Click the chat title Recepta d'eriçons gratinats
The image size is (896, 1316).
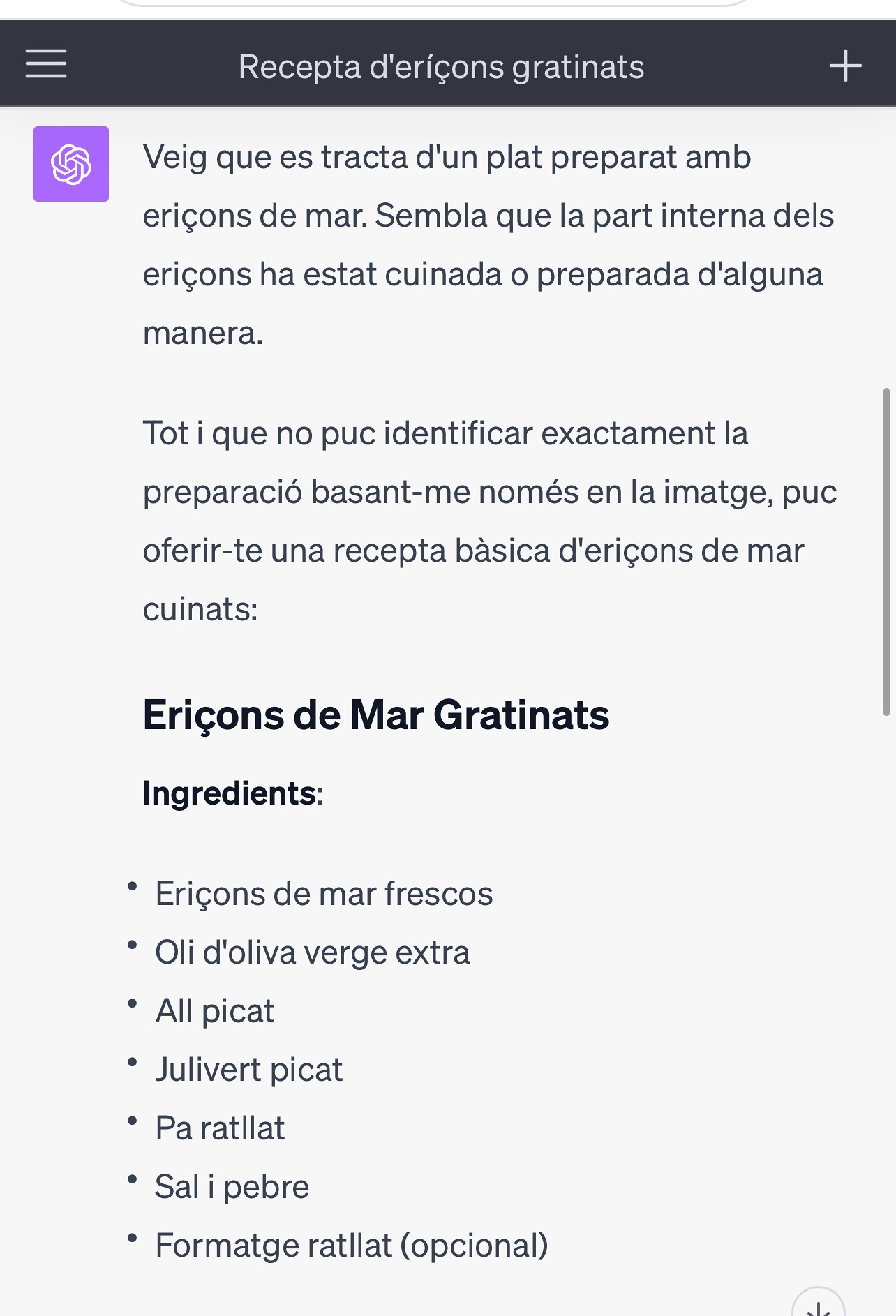[x=441, y=67]
